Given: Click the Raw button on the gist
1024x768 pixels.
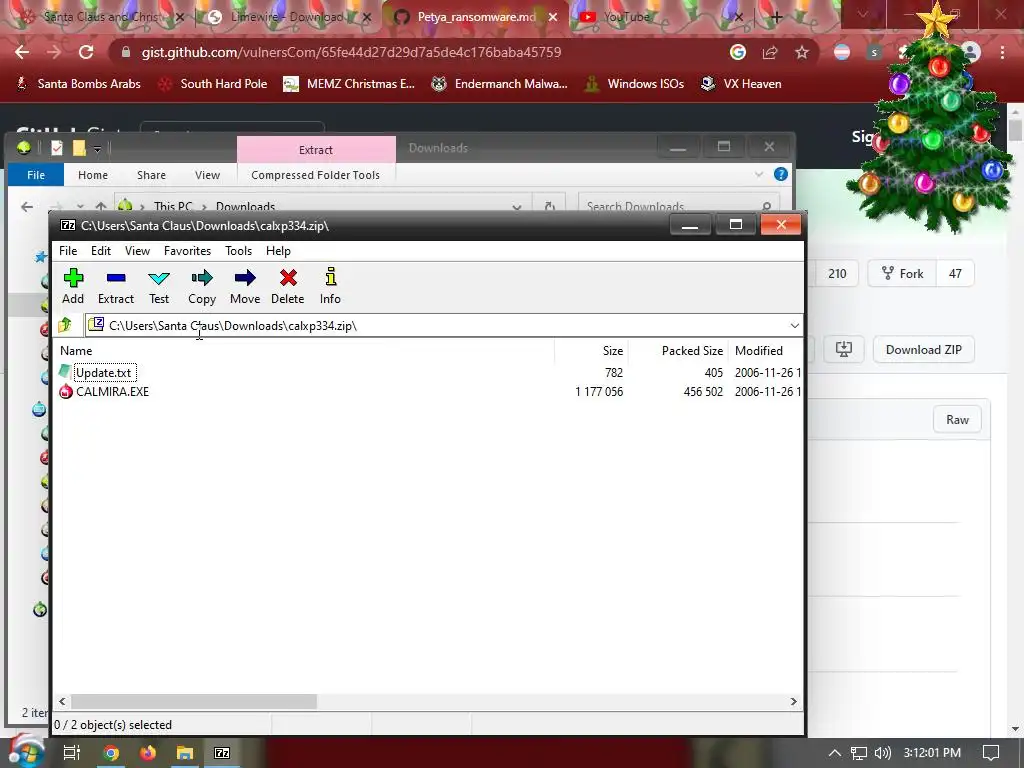Looking at the screenshot, I should pos(957,419).
